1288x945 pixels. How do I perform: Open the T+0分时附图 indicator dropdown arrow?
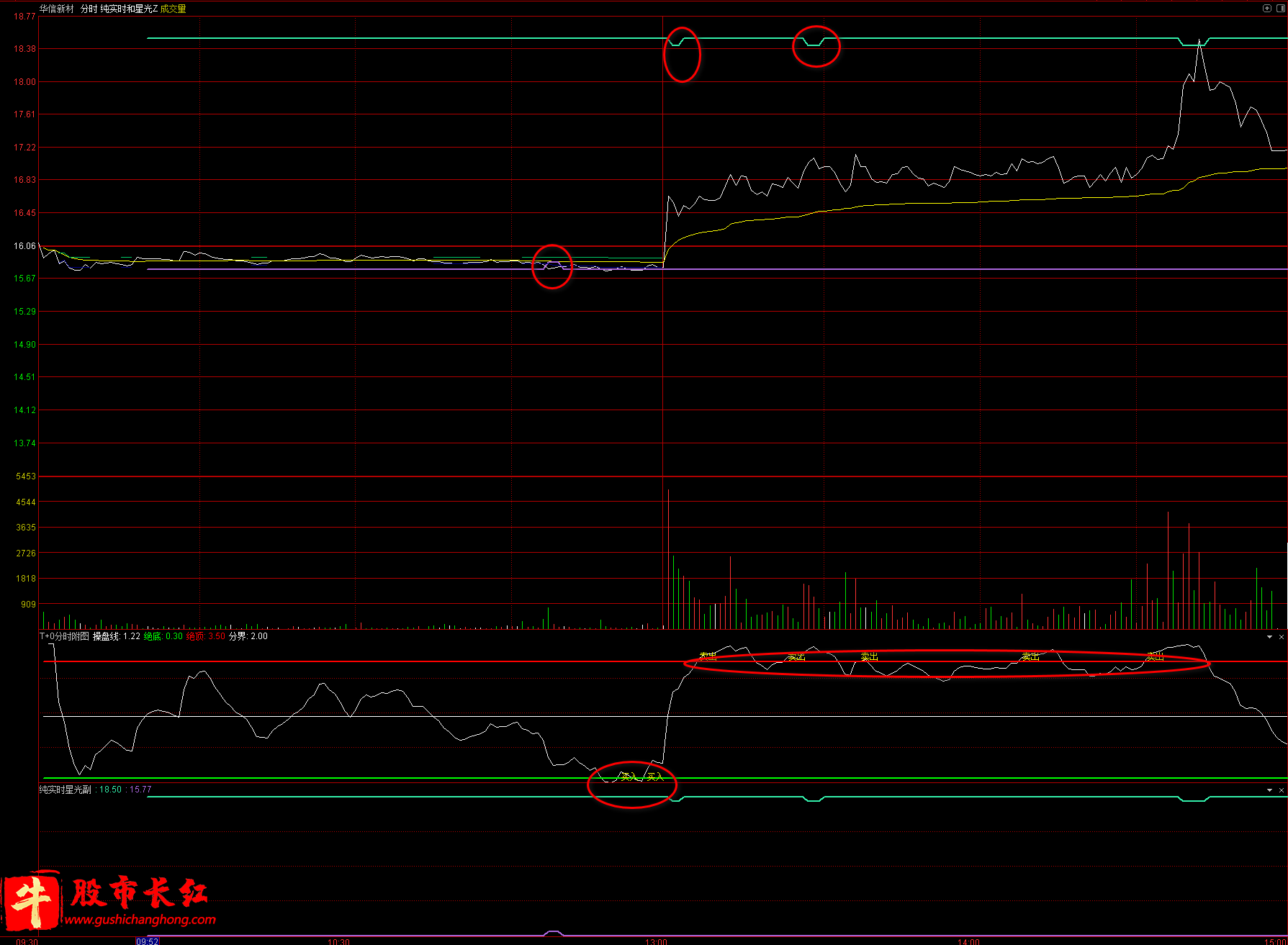click(1269, 637)
